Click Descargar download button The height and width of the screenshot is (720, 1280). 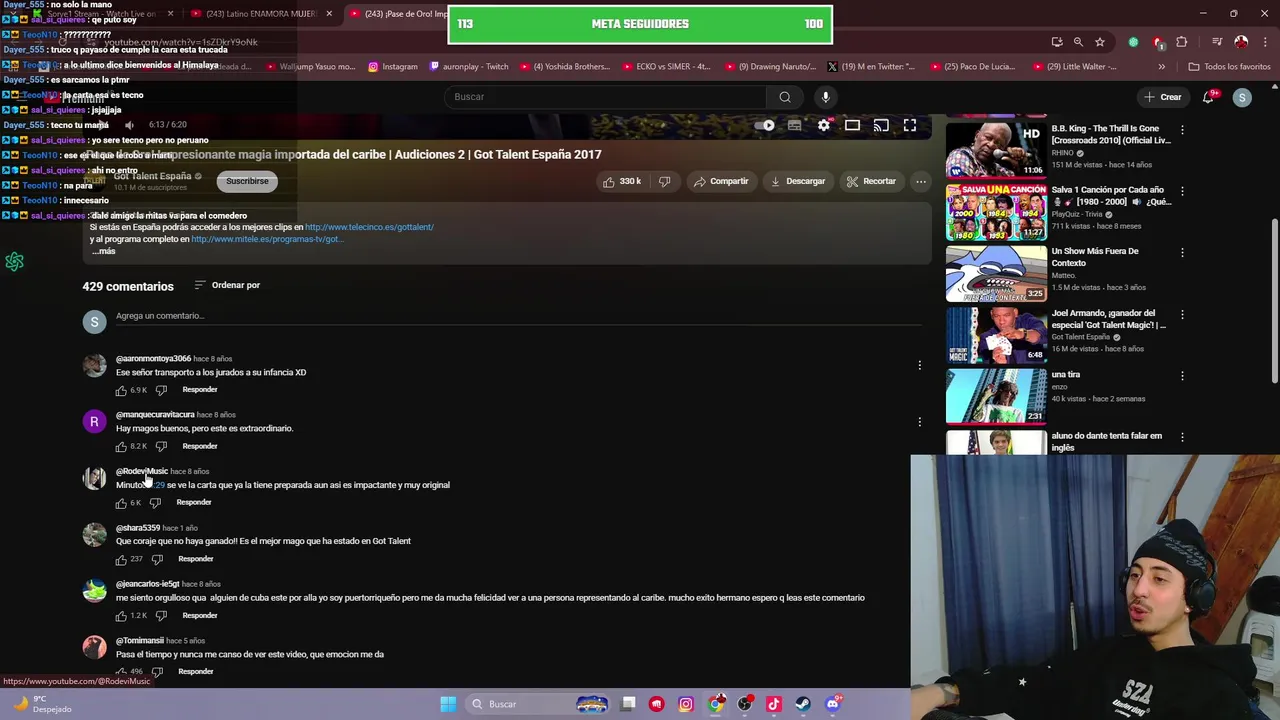tap(797, 181)
